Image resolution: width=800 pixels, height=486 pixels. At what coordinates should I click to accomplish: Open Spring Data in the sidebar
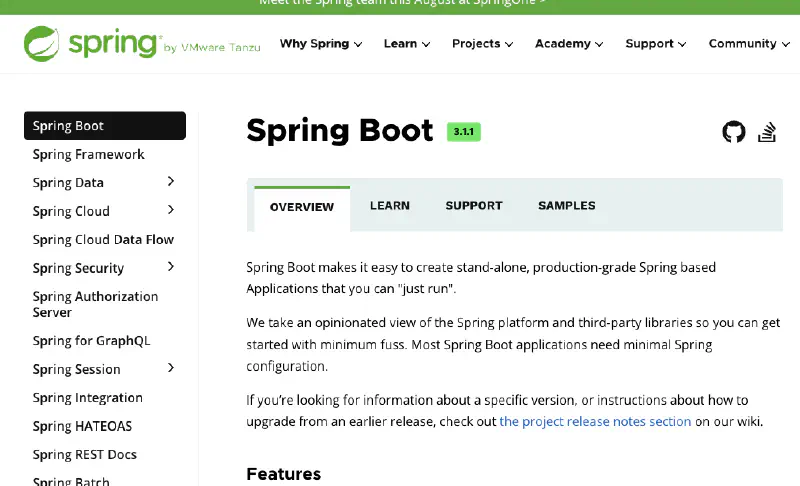[68, 183]
